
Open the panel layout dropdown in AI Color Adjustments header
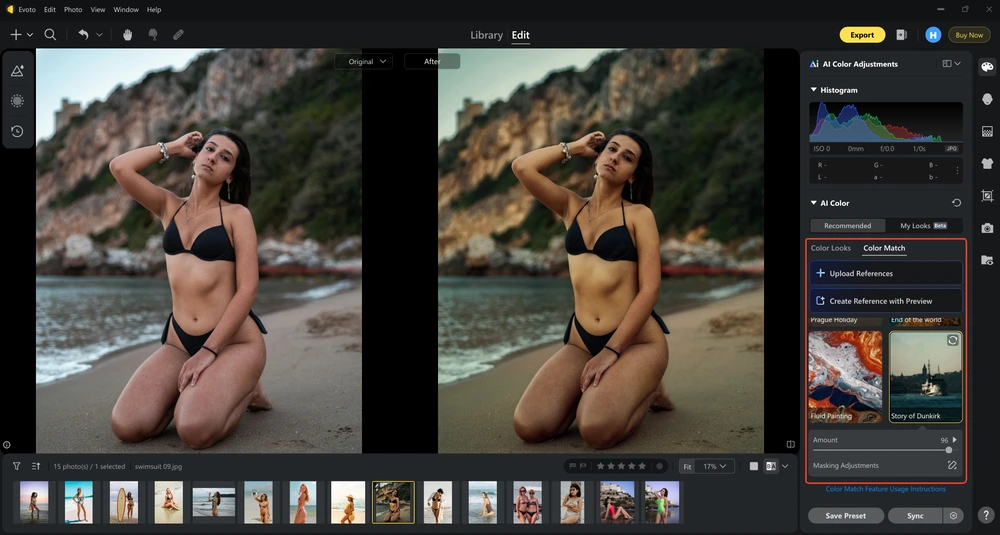click(951, 64)
